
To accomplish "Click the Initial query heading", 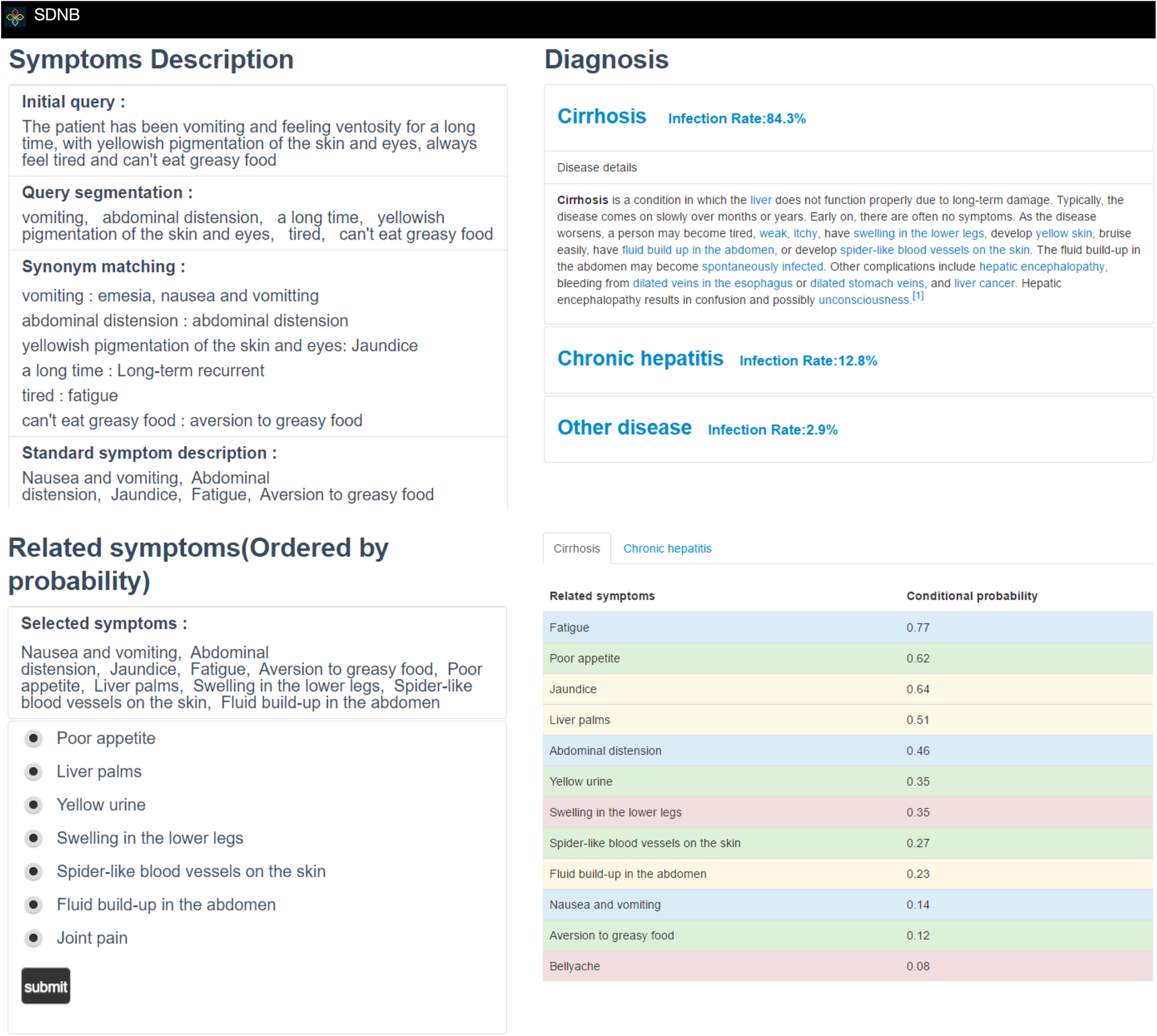I will [x=73, y=102].
